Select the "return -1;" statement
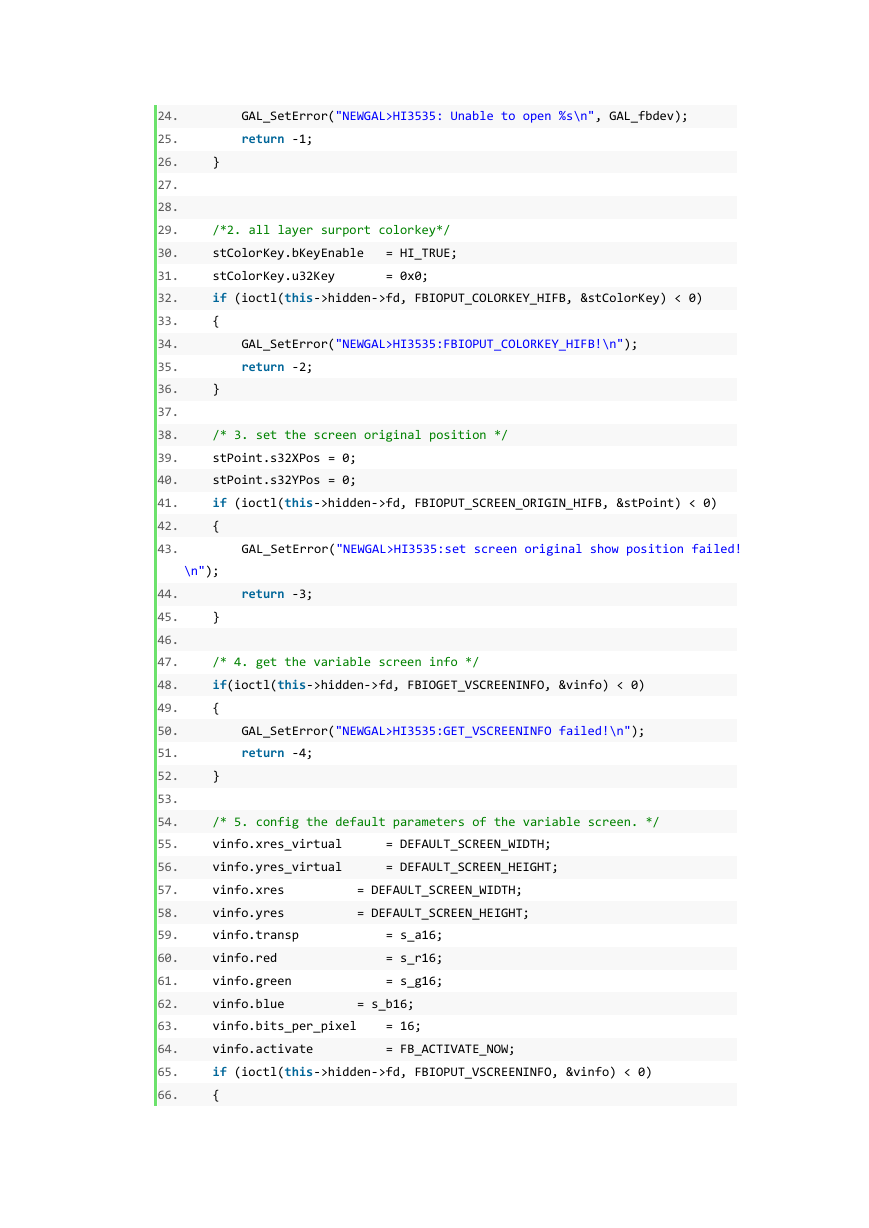This screenshot has height=1228, width=869. coord(277,139)
